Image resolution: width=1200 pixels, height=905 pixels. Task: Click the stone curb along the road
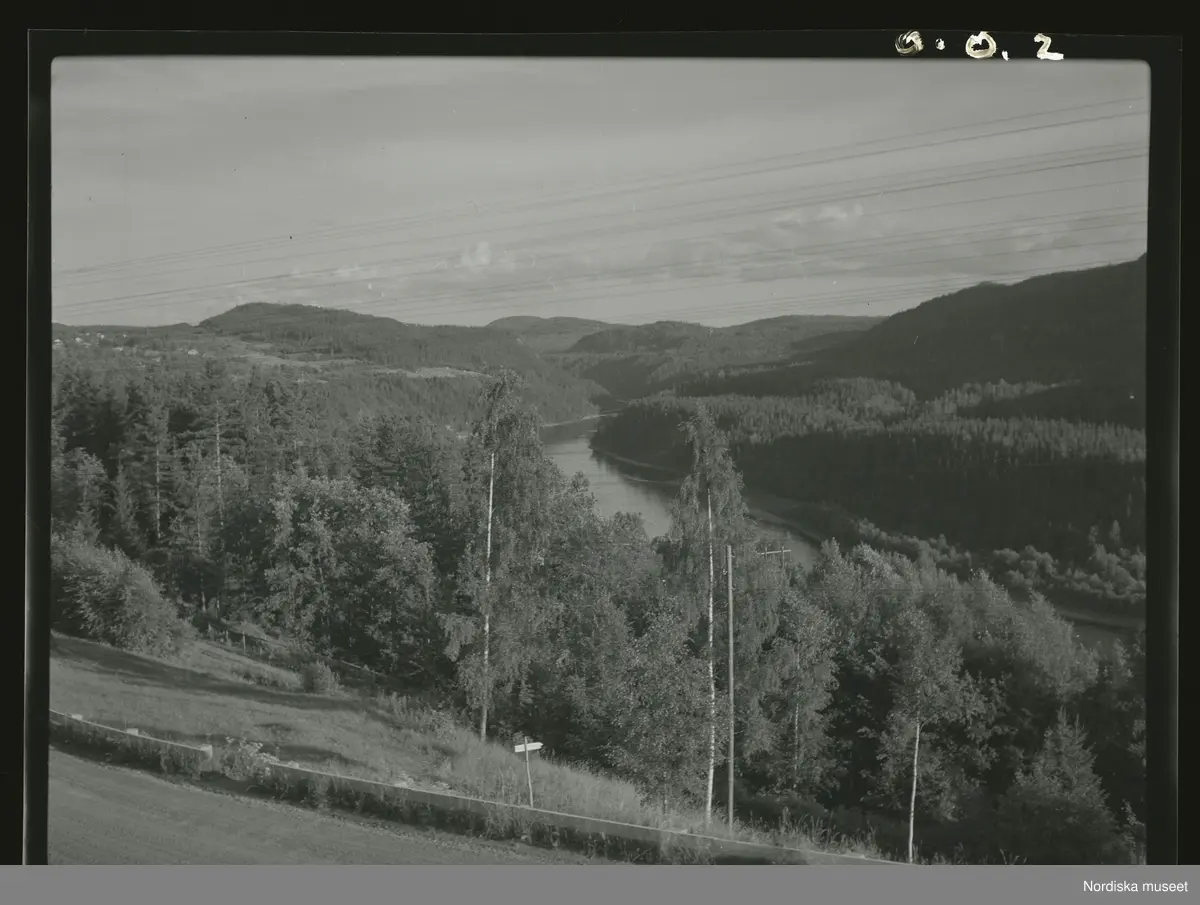pyautogui.click(x=400, y=790)
